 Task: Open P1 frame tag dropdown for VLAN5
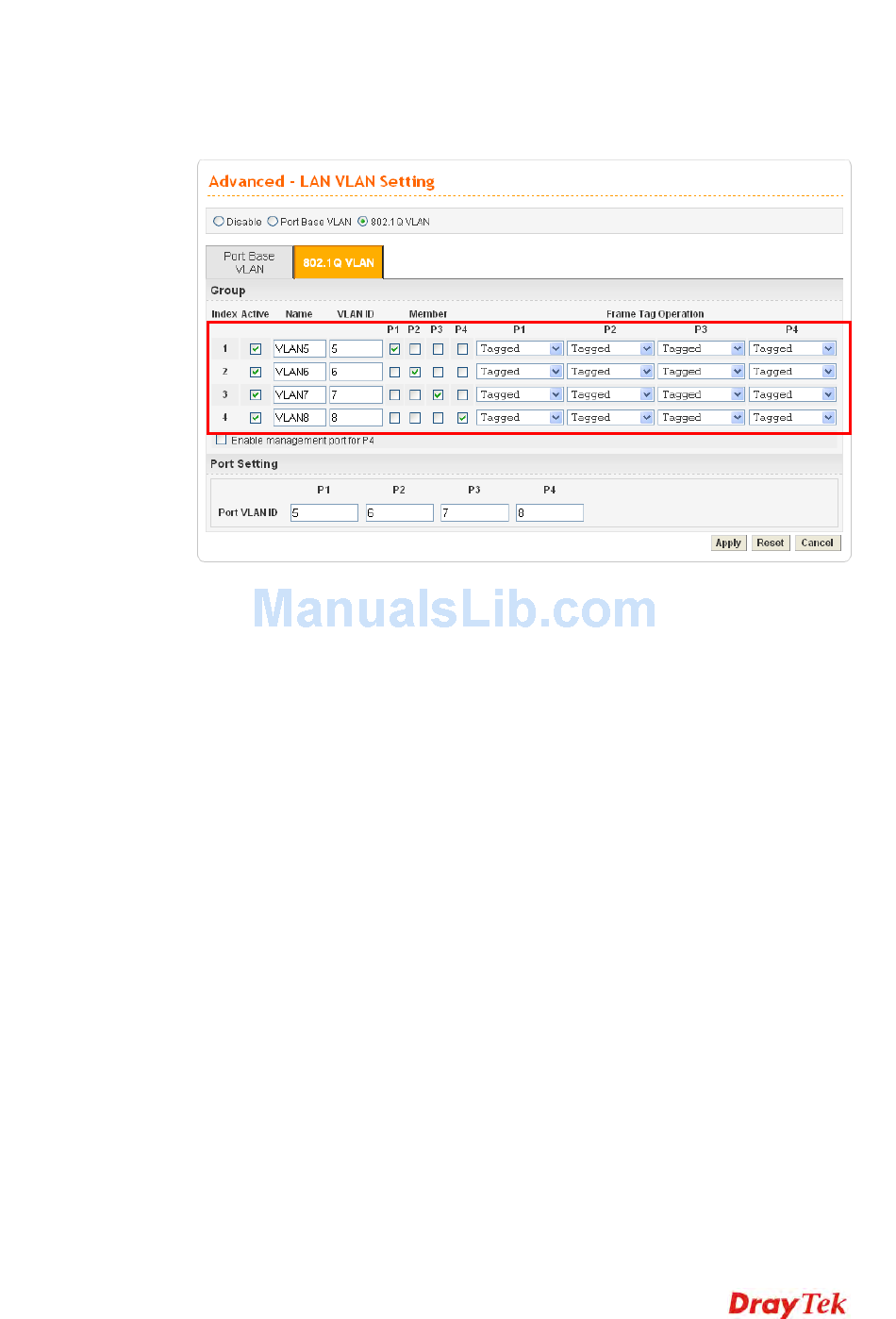520,348
